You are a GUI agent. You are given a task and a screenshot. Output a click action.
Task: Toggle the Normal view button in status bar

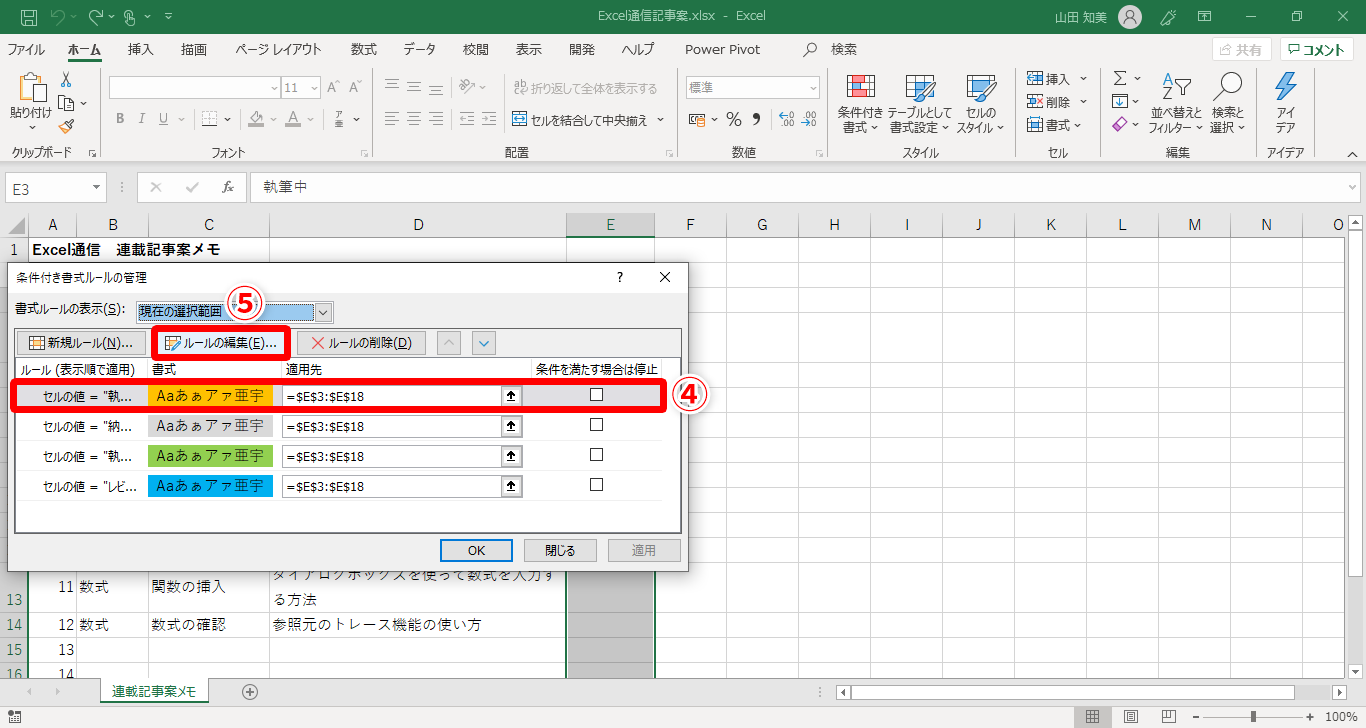[1093, 717]
